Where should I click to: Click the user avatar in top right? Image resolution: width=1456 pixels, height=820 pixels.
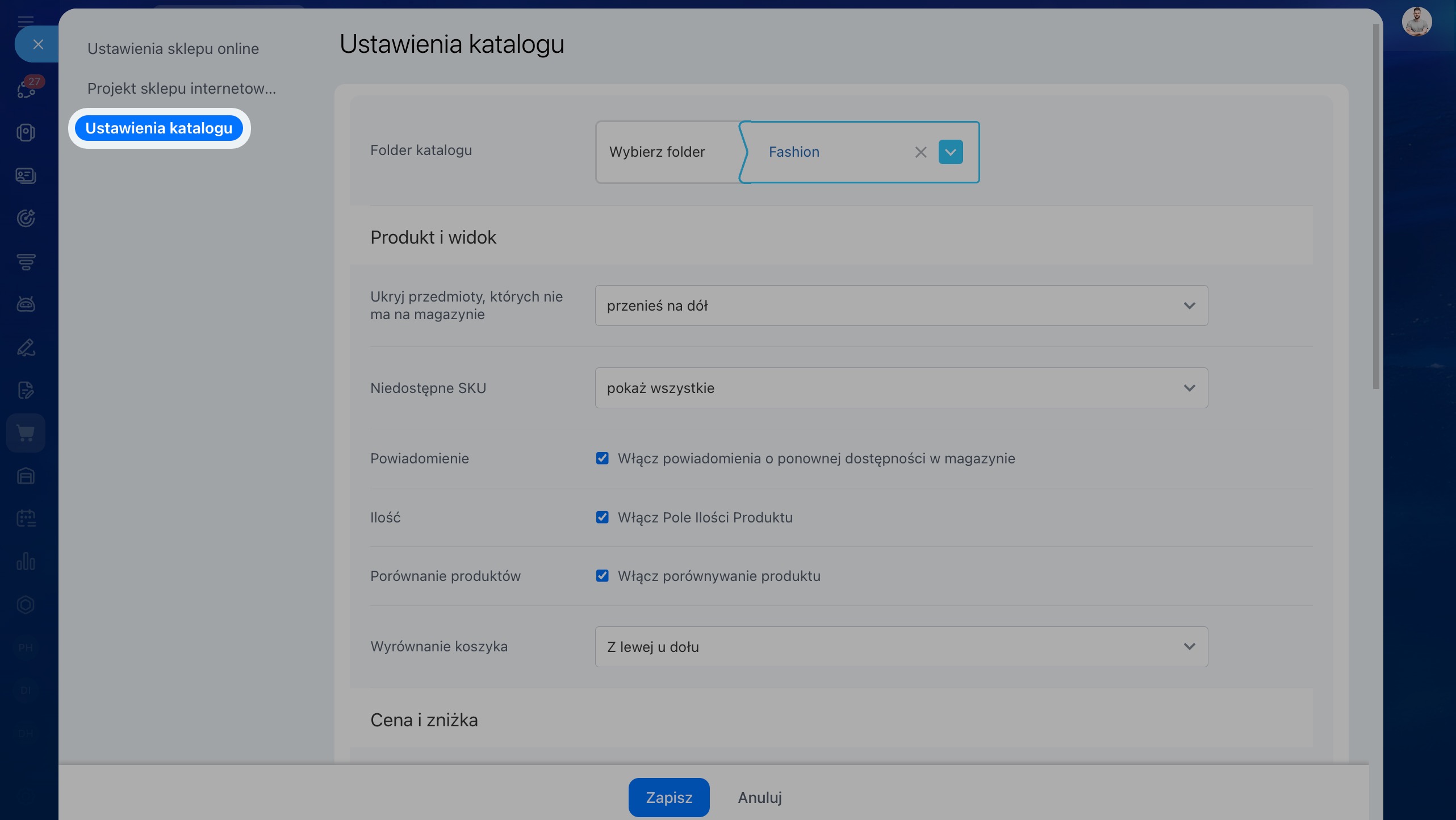[x=1416, y=23]
